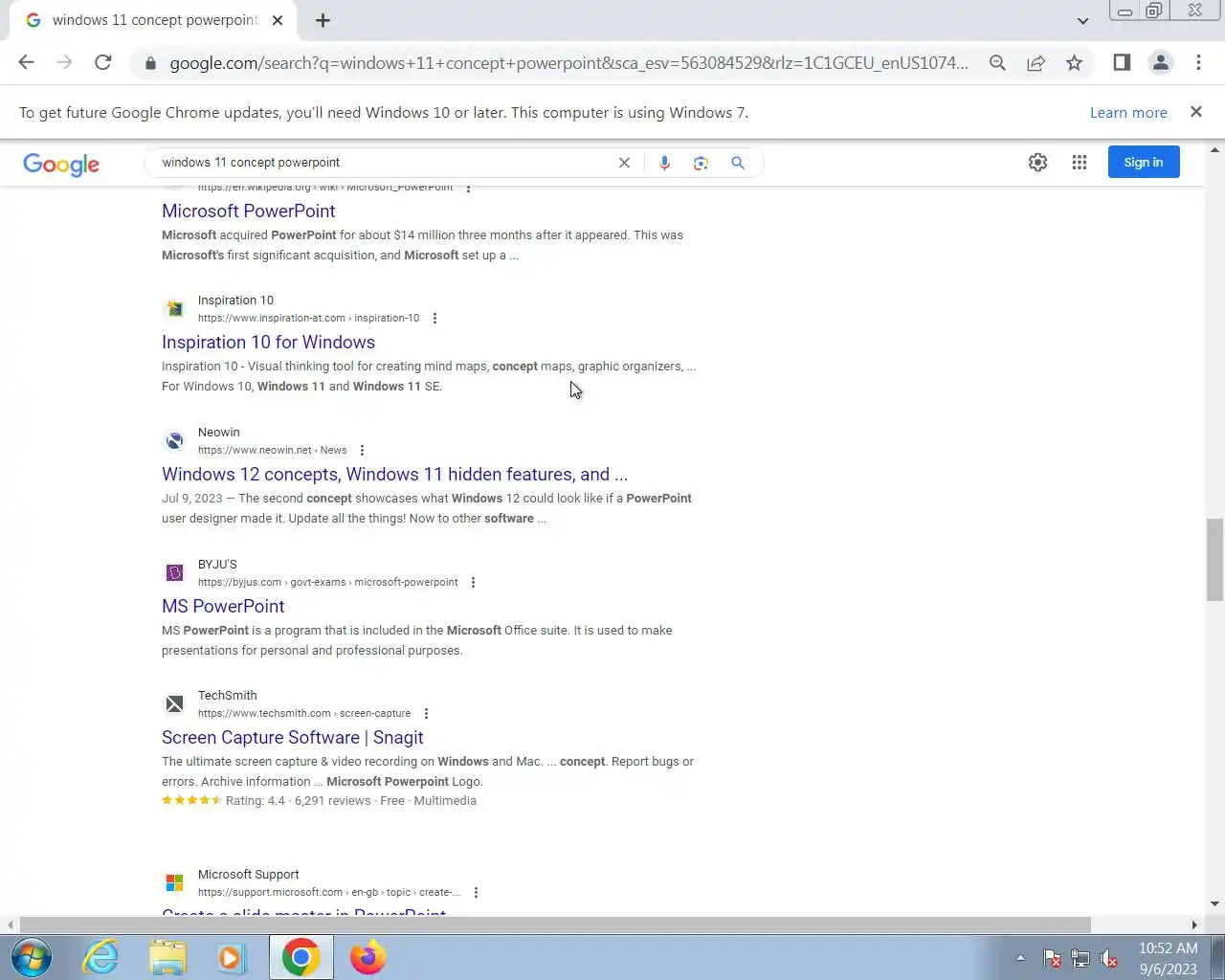Open Chrome three-dot menu
Screen dimensions: 1225x980
tap(1198, 62)
